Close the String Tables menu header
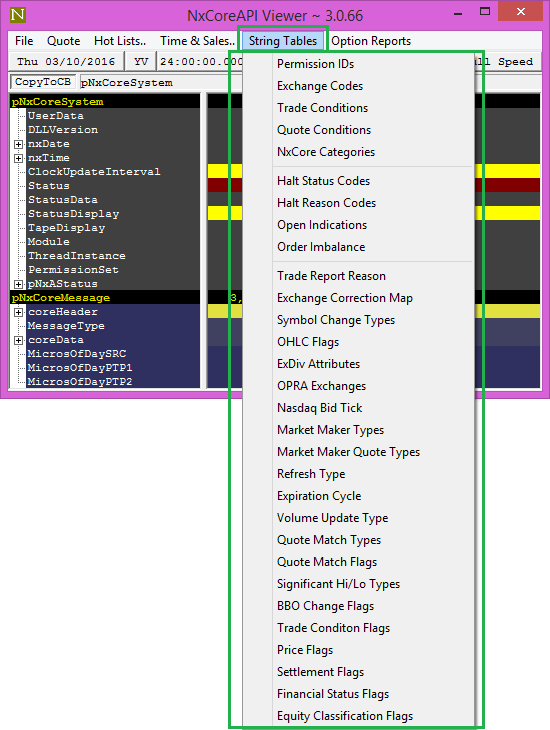550x730 pixels. click(x=283, y=41)
